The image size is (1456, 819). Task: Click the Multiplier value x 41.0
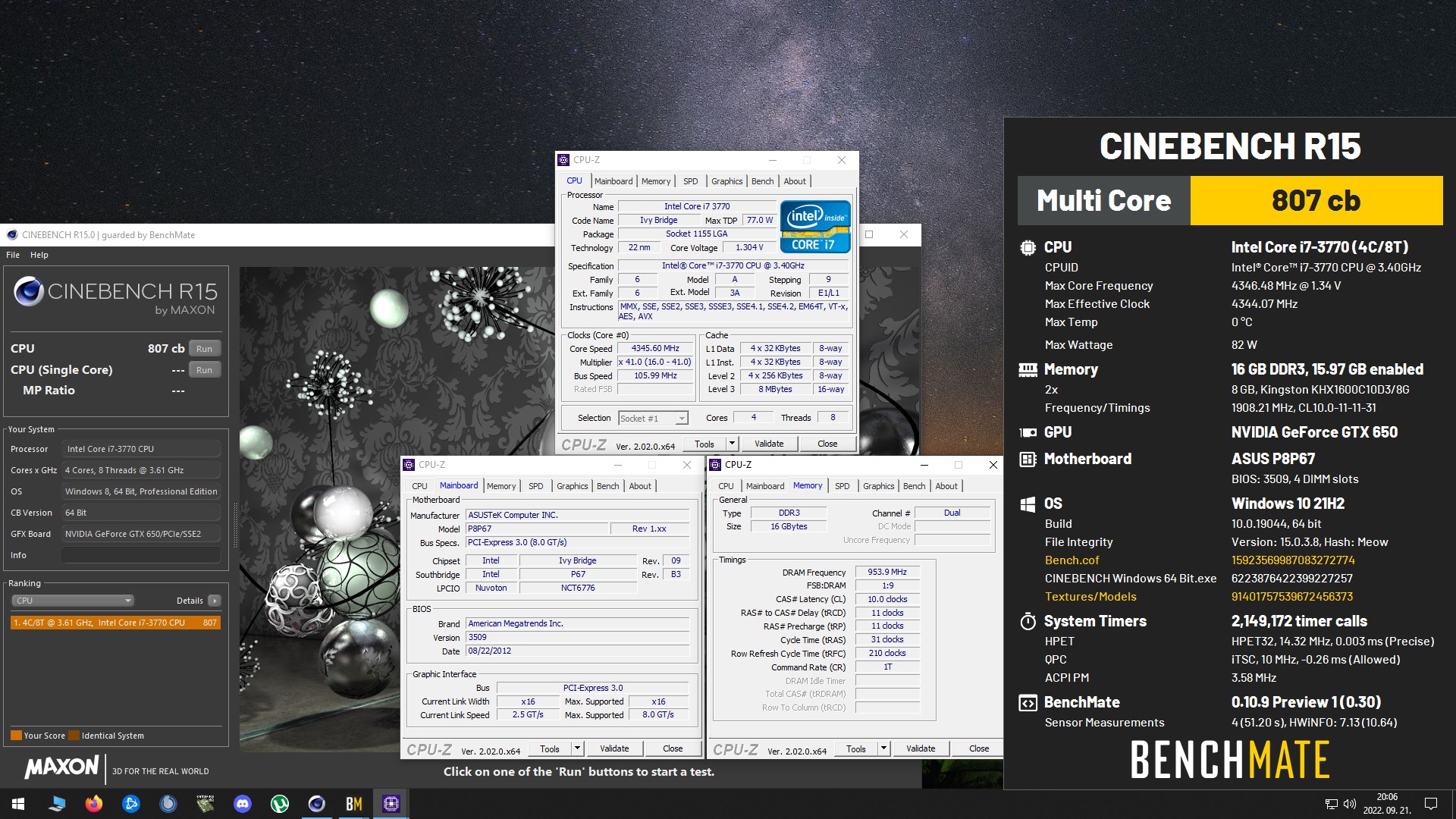(x=656, y=362)
